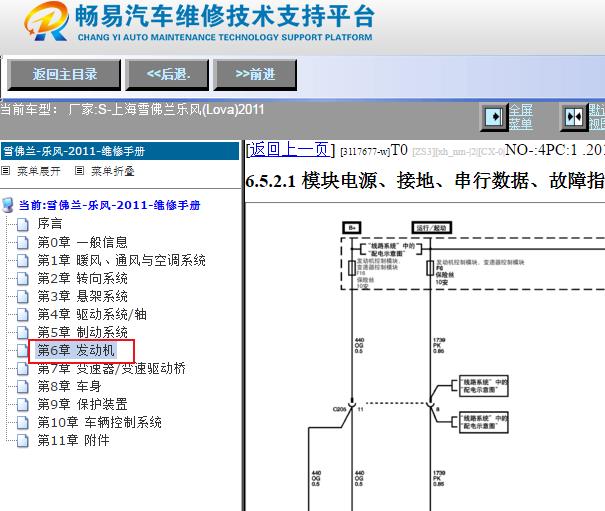
Task: Click the 运行/起动 box in the diagram
Action: (432, 228)
